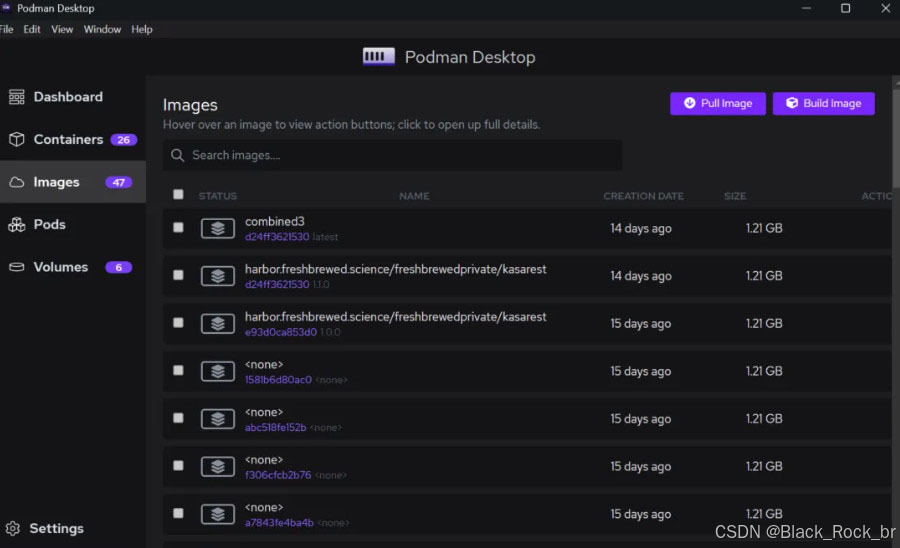Click the layers status icon for combined3

tap(218, 228)
